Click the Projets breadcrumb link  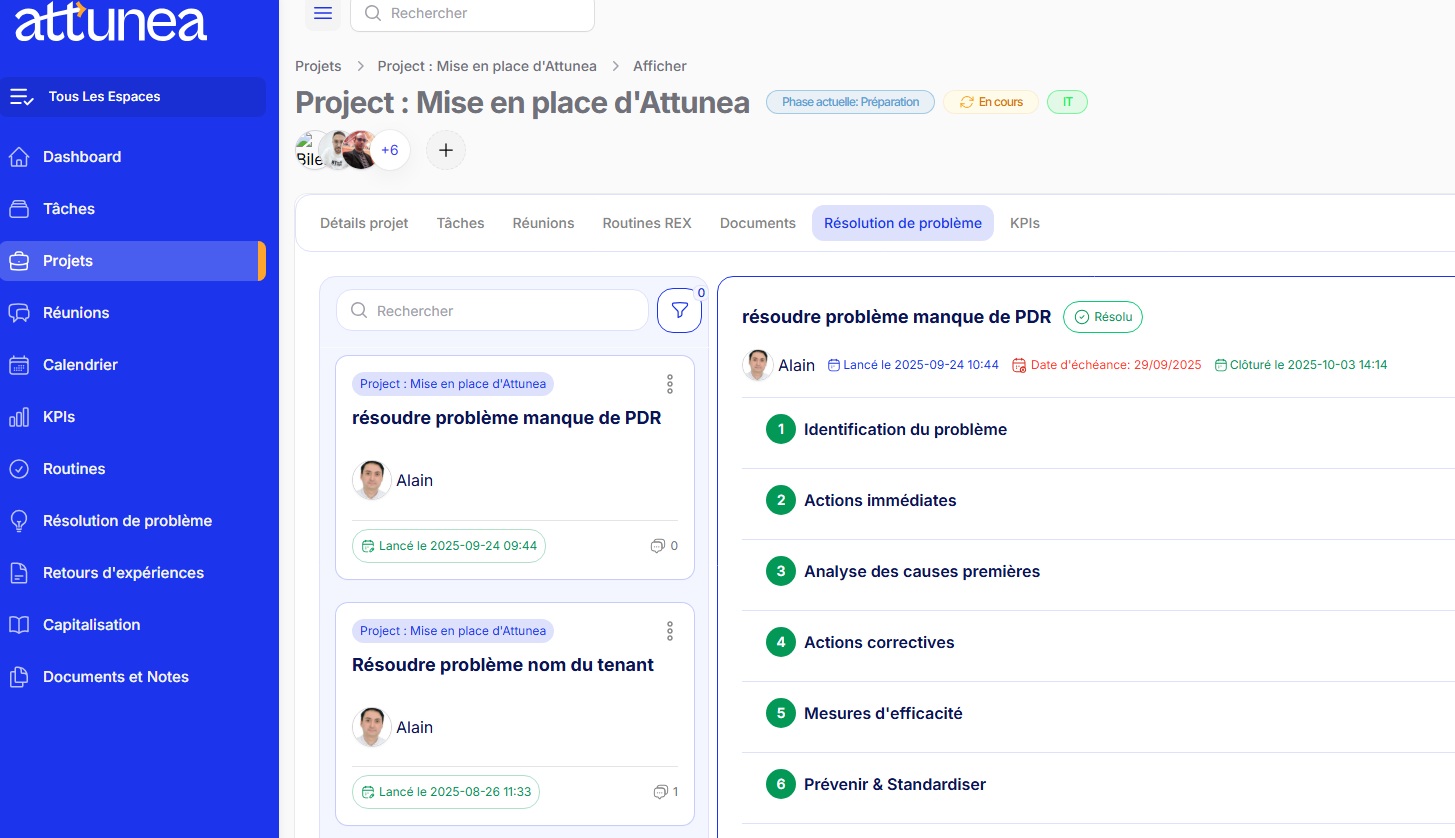318,66
